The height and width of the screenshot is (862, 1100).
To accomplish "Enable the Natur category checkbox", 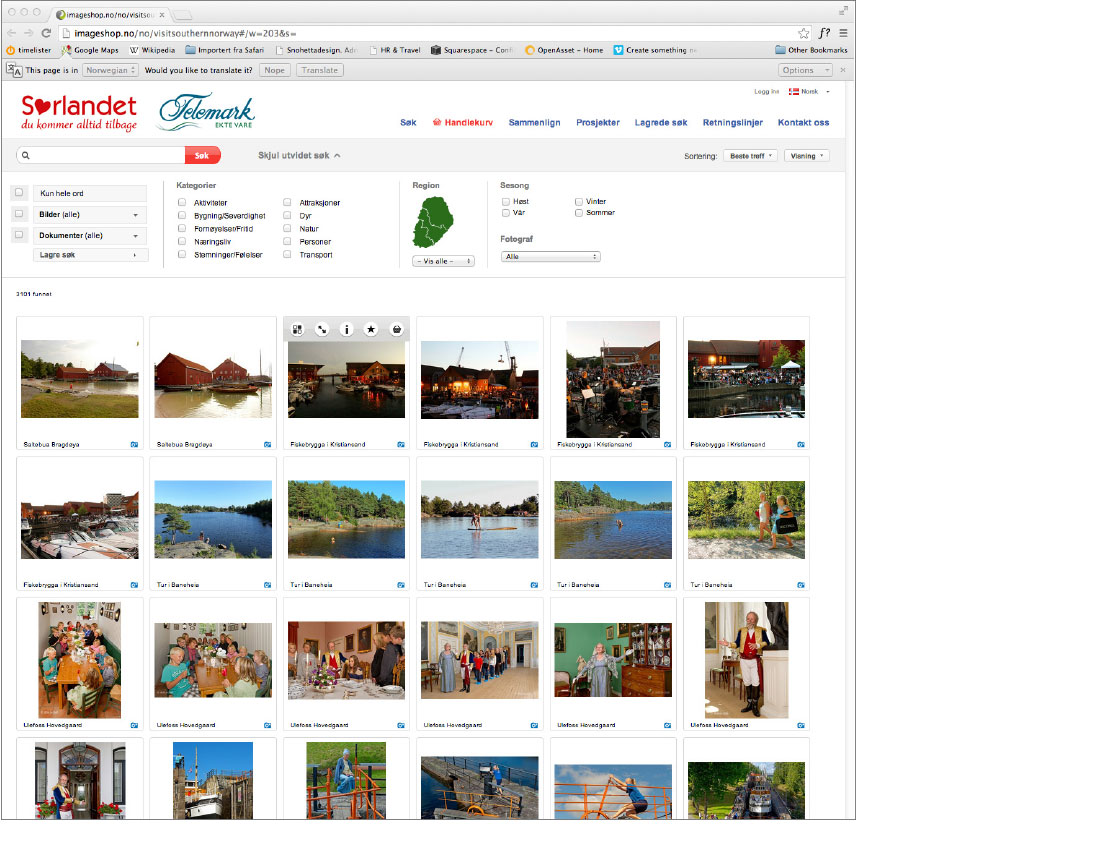I will pos(287,229).
